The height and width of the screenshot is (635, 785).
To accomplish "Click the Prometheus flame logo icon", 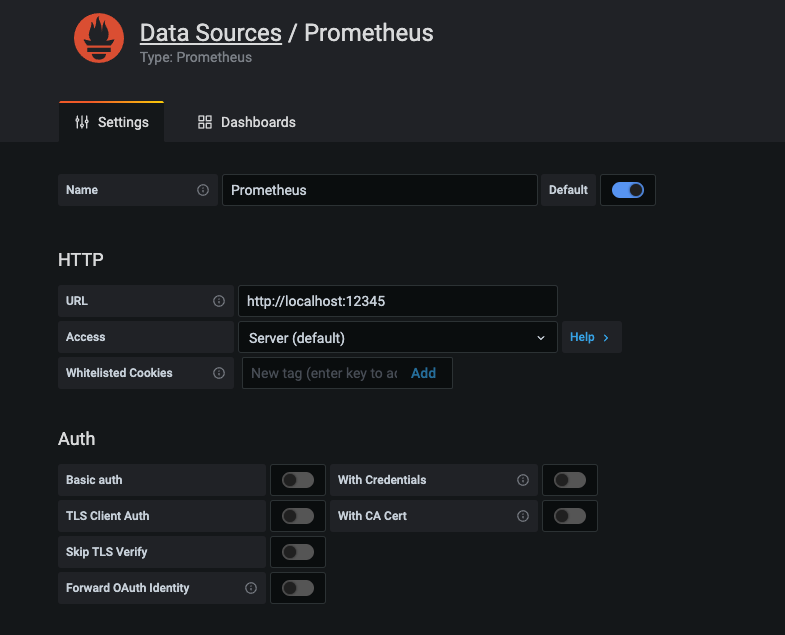I will pos(99,38).
